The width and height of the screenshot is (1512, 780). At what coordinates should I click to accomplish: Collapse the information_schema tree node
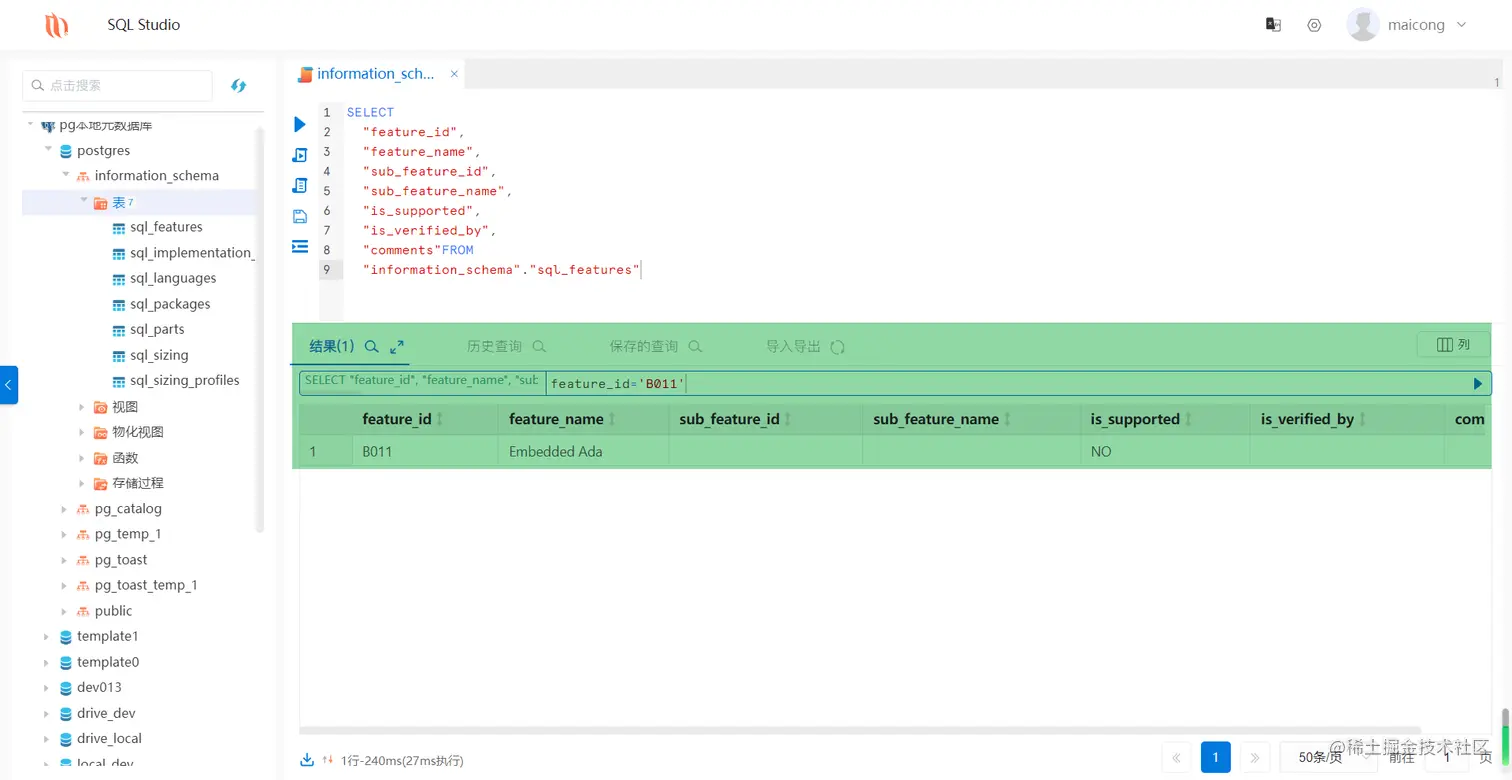click(64, 175)
